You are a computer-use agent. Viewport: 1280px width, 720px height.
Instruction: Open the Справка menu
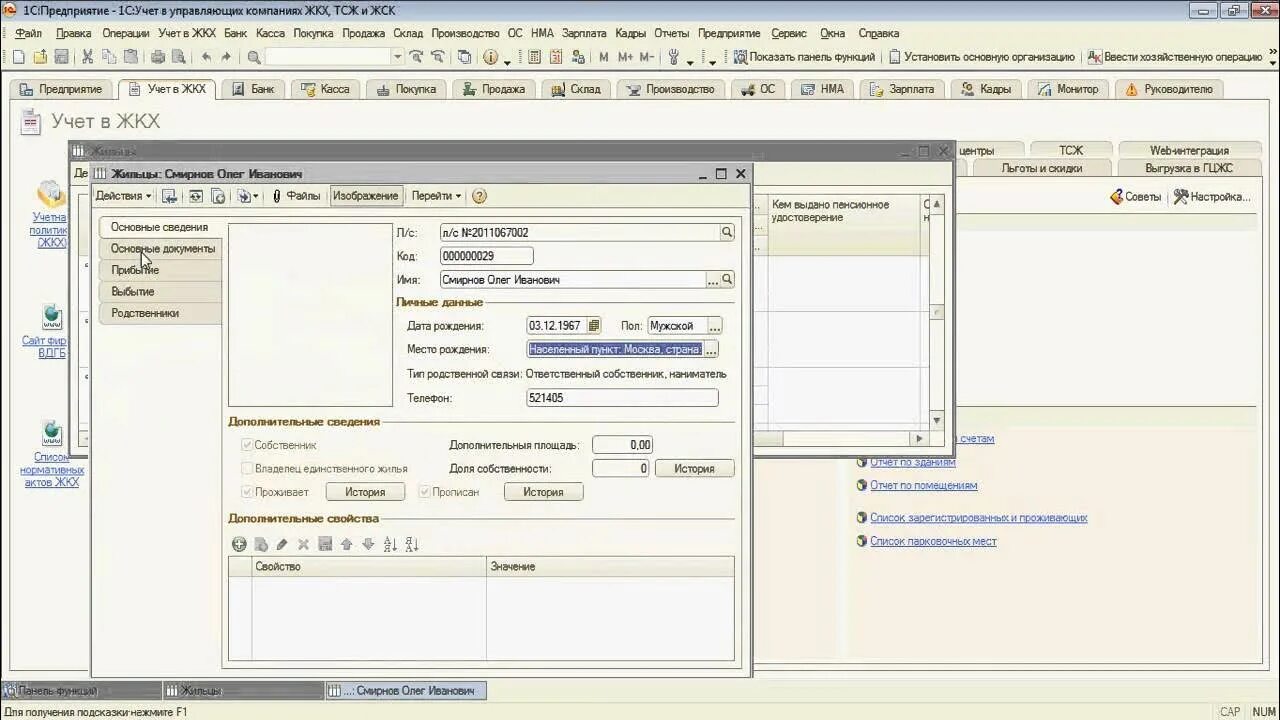[x=878, y=32]
